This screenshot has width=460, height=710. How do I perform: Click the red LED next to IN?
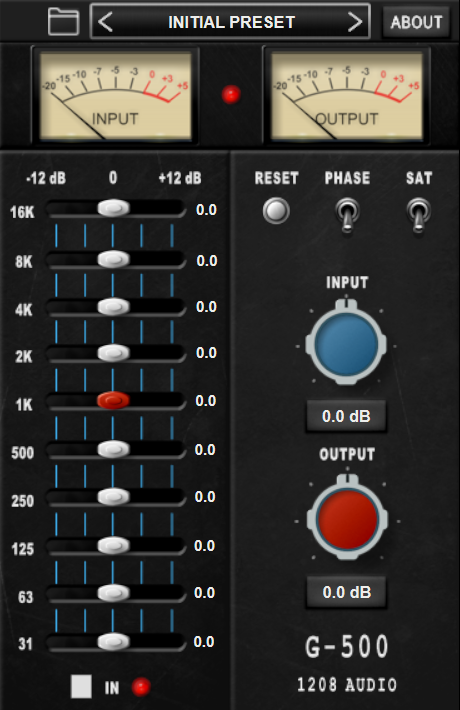pyautogui.click(x=141, y=687)
